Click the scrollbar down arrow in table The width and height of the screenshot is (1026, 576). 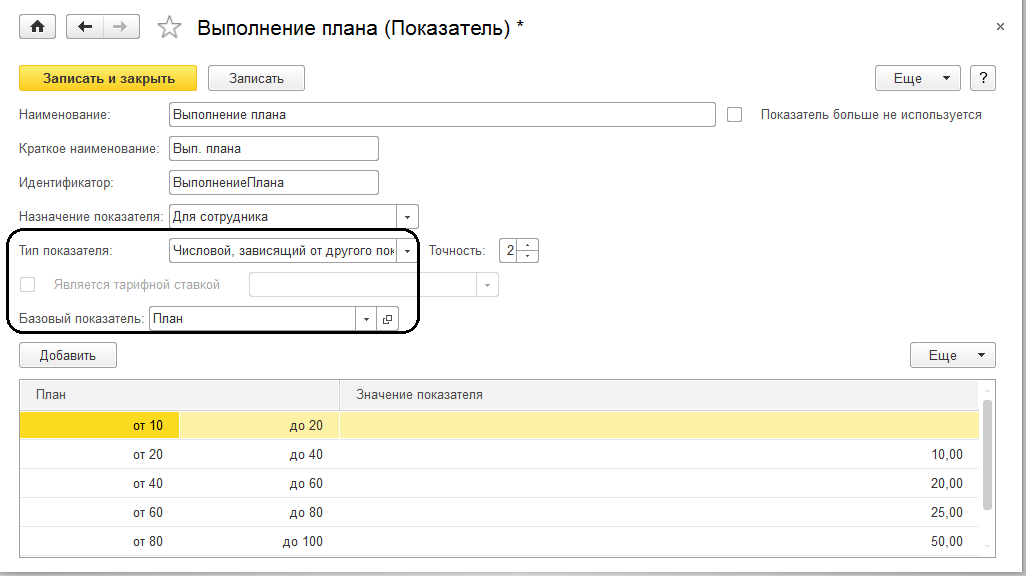coord(987,547)
